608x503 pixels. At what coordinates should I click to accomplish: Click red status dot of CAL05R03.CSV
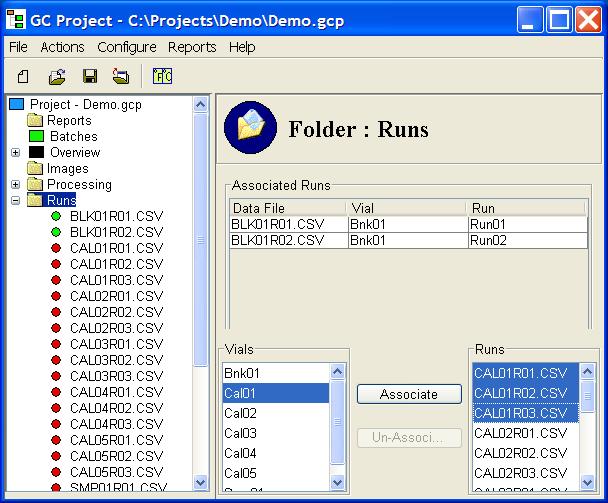pos(56,472)
